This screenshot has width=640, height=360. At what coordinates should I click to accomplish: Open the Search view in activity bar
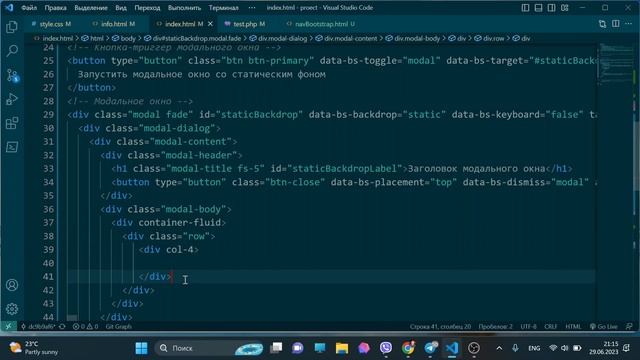click(x=12, y=51)
